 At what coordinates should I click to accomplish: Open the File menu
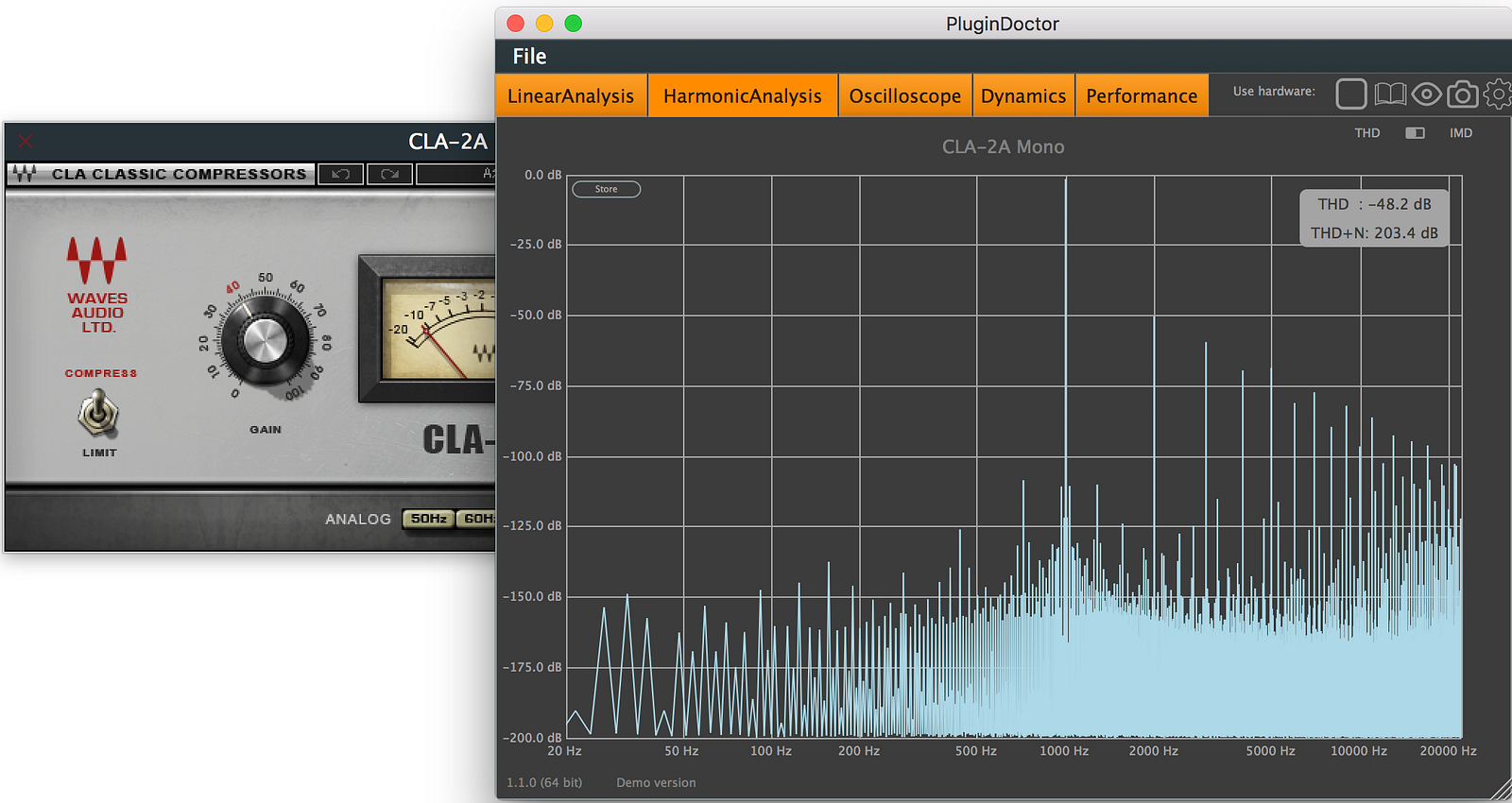point(529,57)
